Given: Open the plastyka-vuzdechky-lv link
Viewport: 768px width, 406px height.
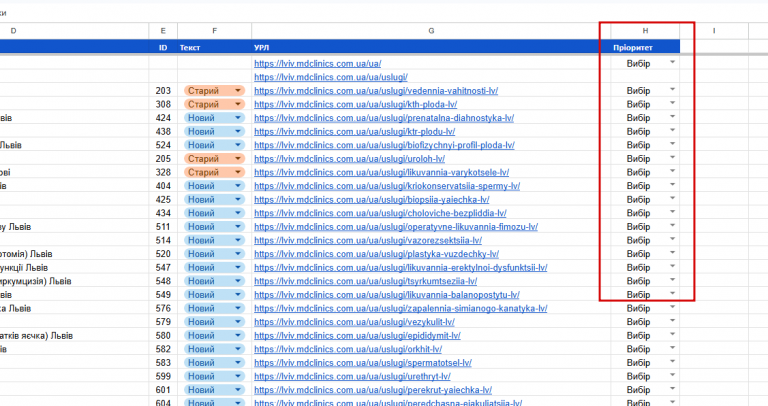Looking at the screenshot, I should [377, 254].
